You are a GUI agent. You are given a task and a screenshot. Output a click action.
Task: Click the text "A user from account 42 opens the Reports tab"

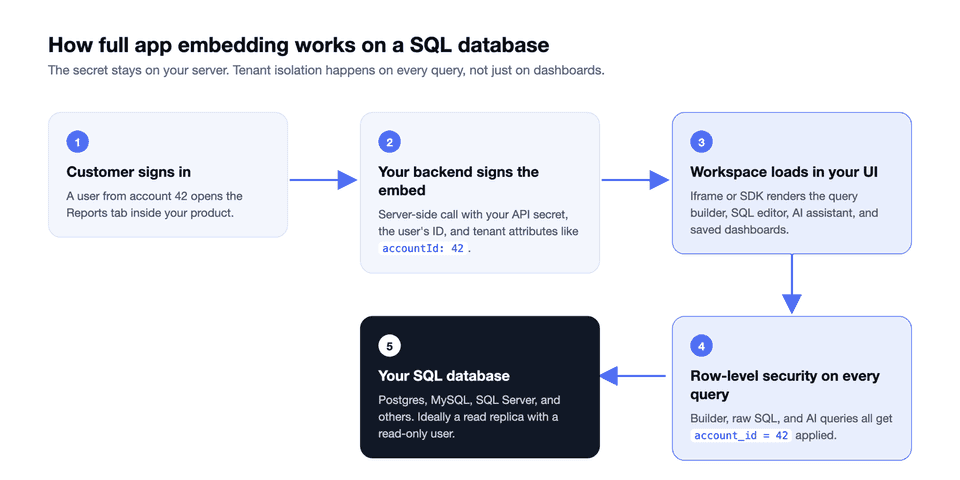pyautogui.click(x=154, y=204)
